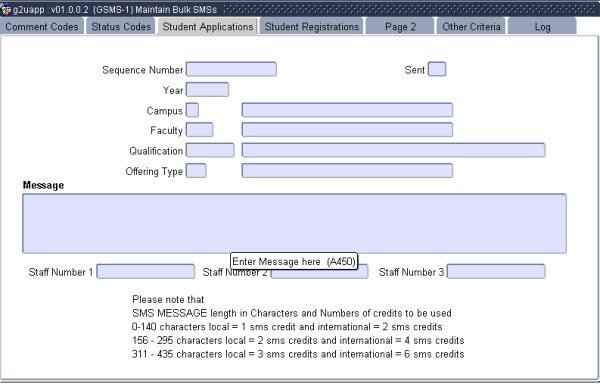600x384 pixels.
Task: Click the Offering Type code field
Action: tap(196, 171)
